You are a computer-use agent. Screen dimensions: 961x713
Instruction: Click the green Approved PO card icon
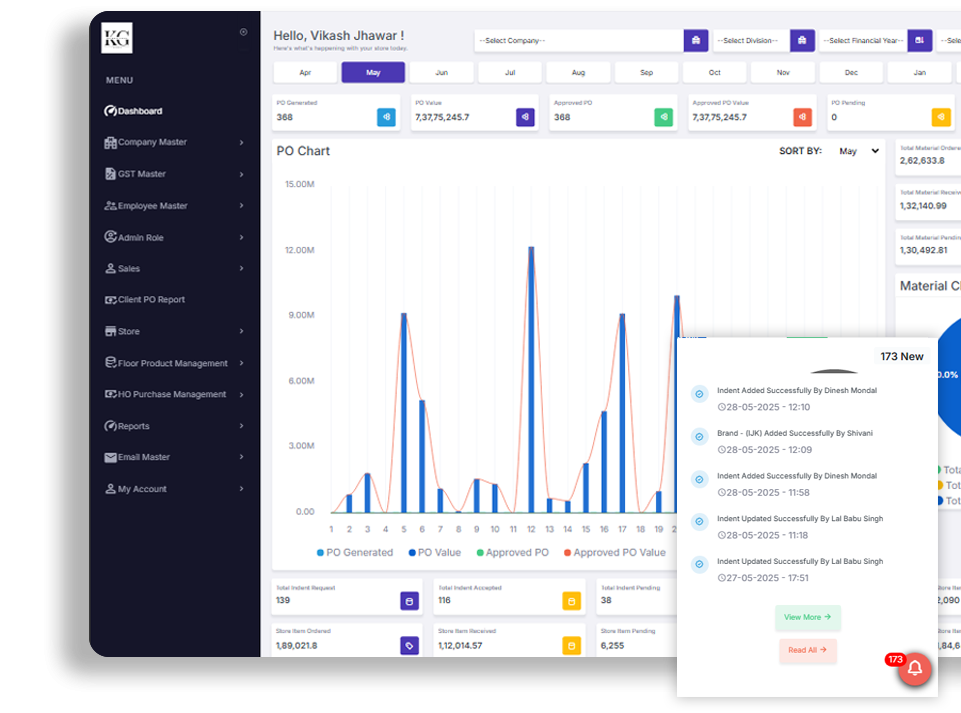click(664, 117)
